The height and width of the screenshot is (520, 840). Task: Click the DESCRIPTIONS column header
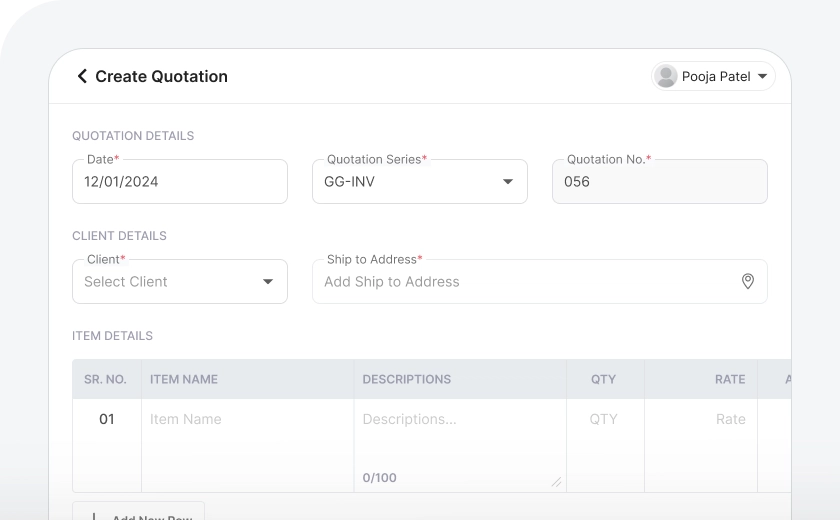tap(406, 379)
